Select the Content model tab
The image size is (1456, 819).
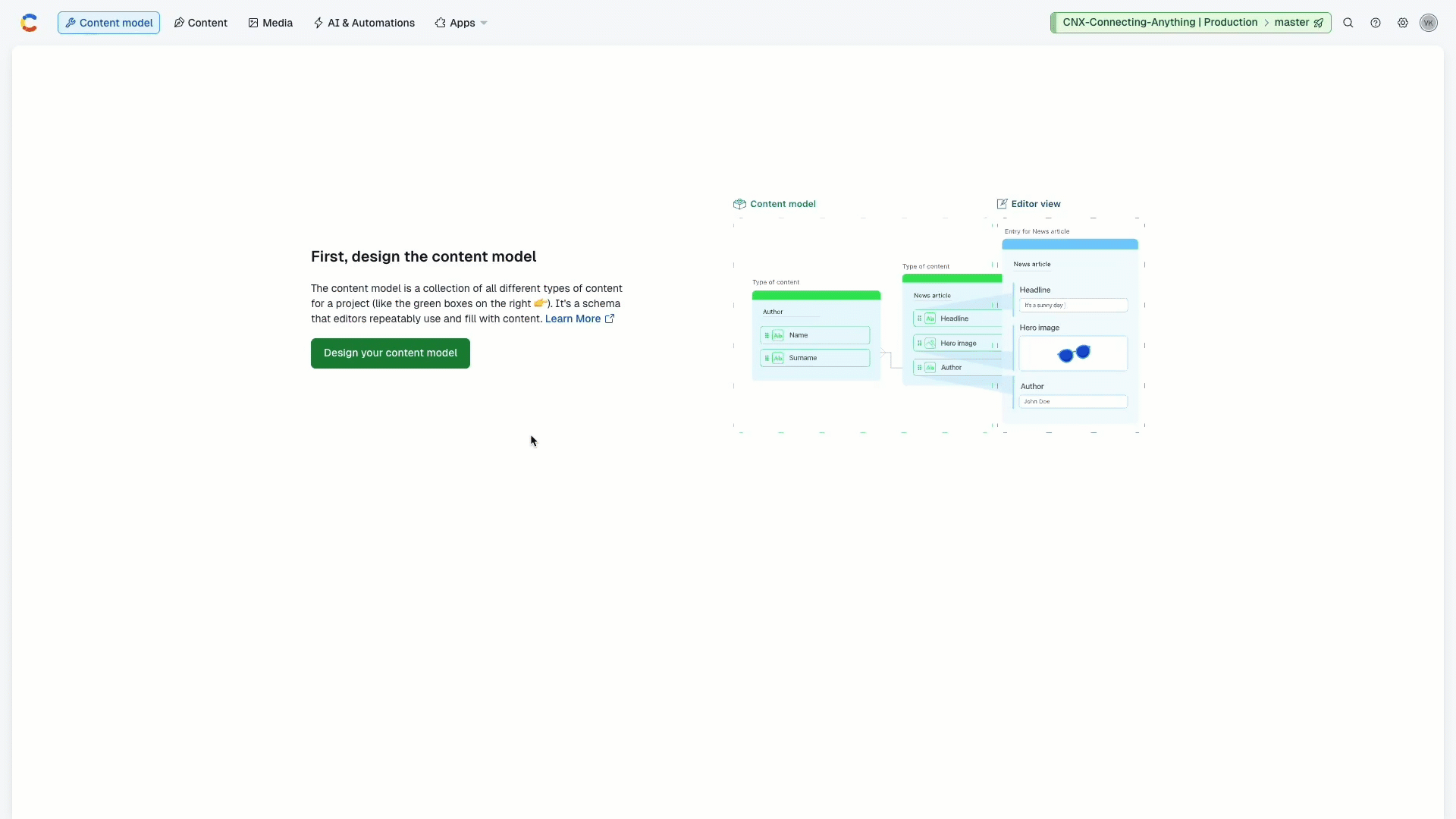tap(108, 23)
